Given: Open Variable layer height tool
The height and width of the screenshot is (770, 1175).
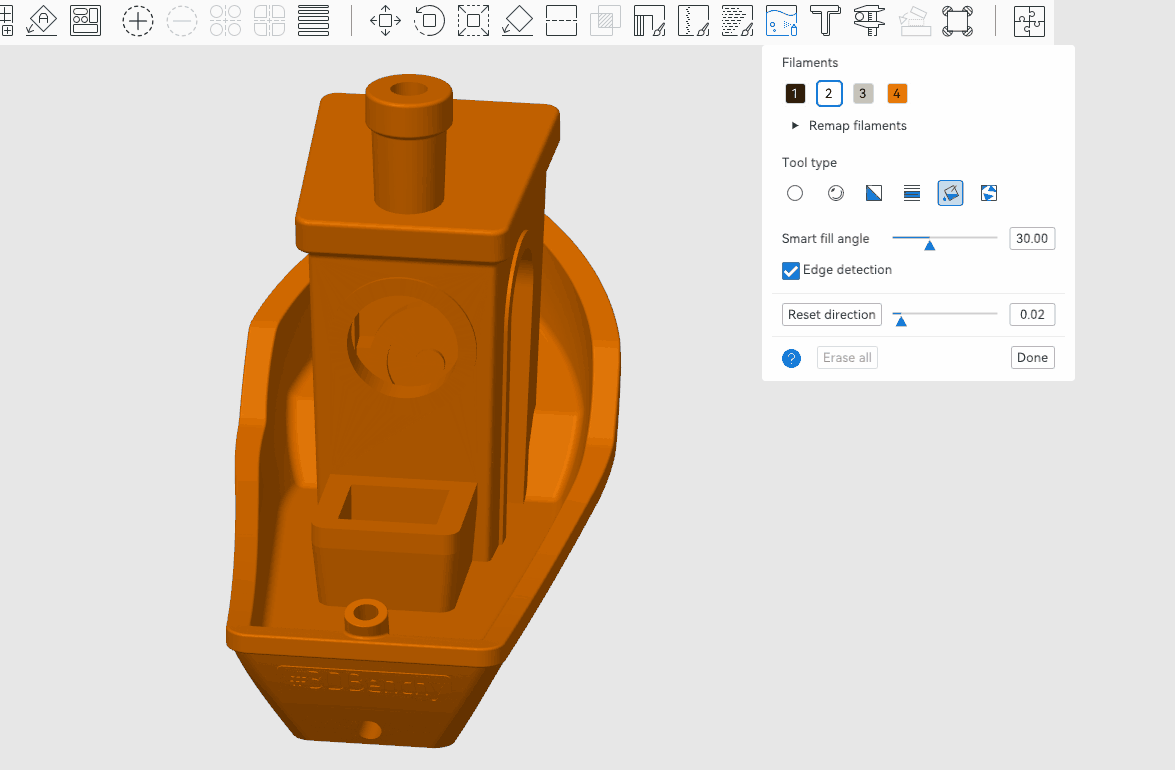Looking at the screenshot, I should (313, 20).
